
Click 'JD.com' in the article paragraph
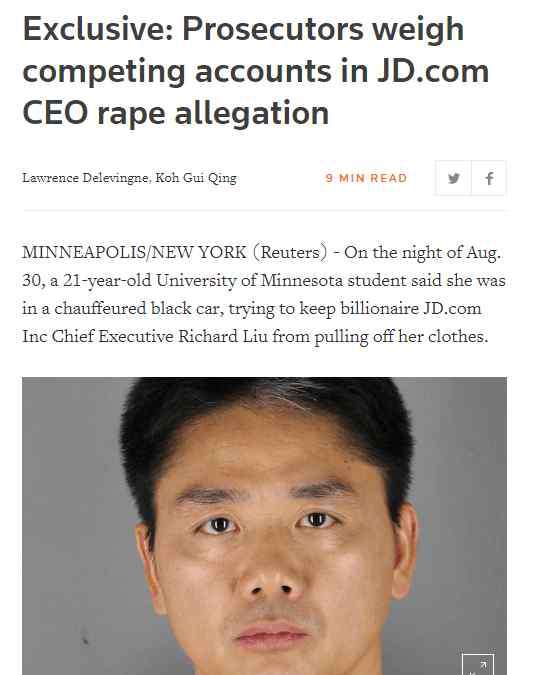point(452,308)
